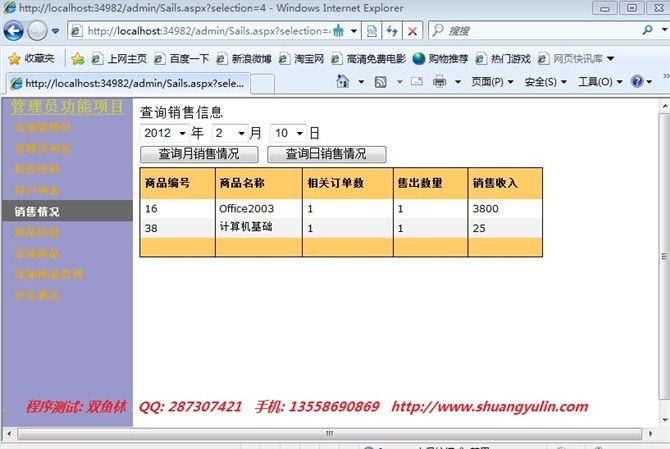Click the blue Help question mark icon
670x449 pixels.
tap(637, 81)
